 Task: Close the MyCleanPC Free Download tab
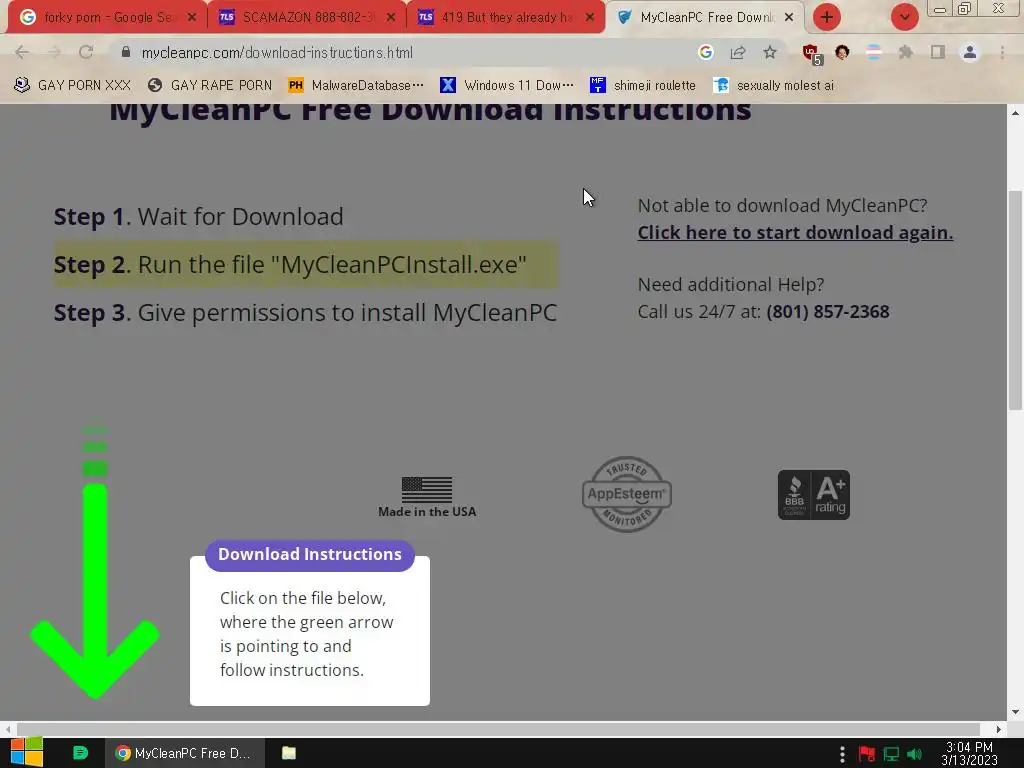pos(789,18)
